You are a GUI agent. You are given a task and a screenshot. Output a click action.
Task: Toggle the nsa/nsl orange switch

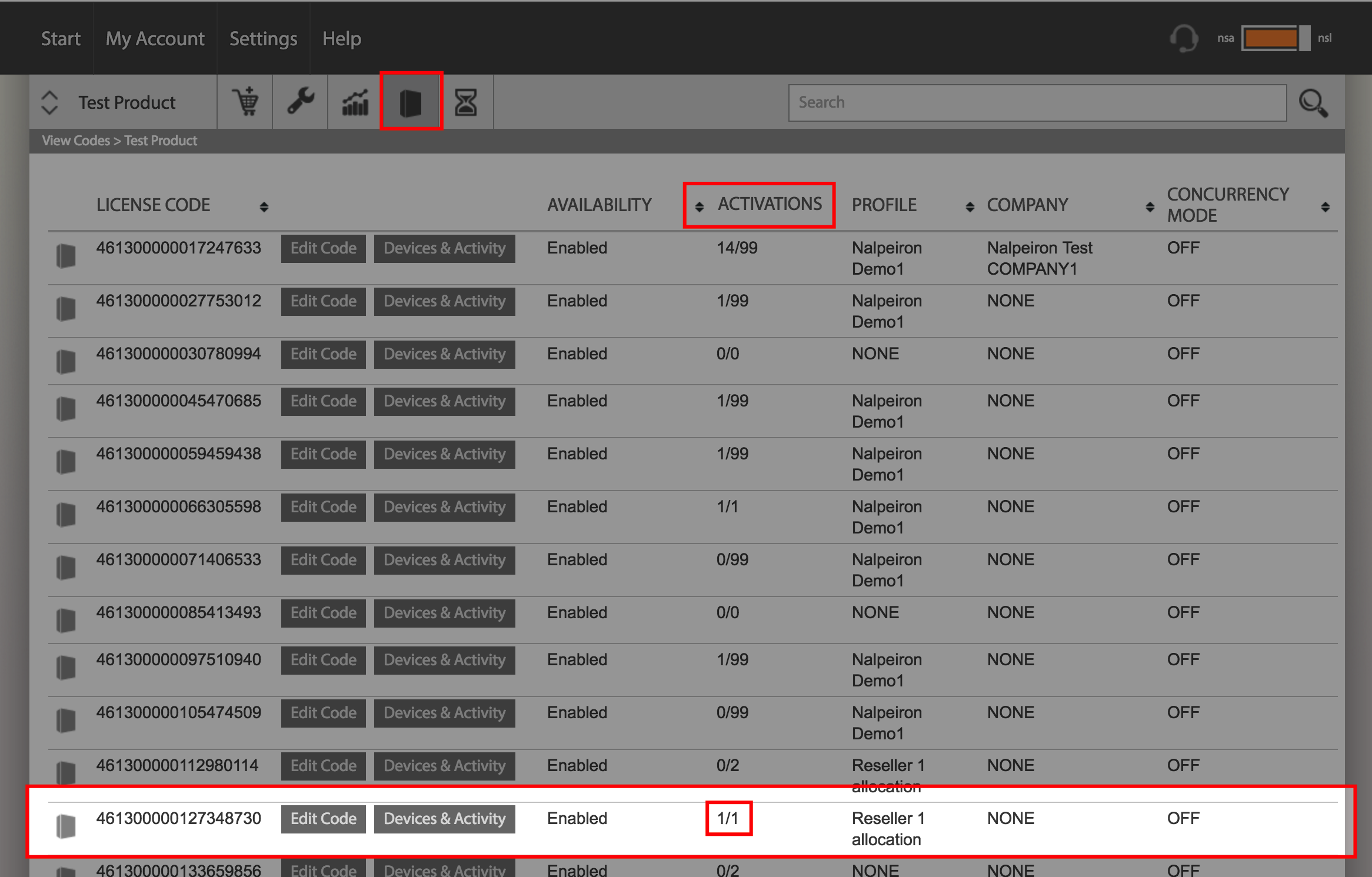tap(1276, 38)
